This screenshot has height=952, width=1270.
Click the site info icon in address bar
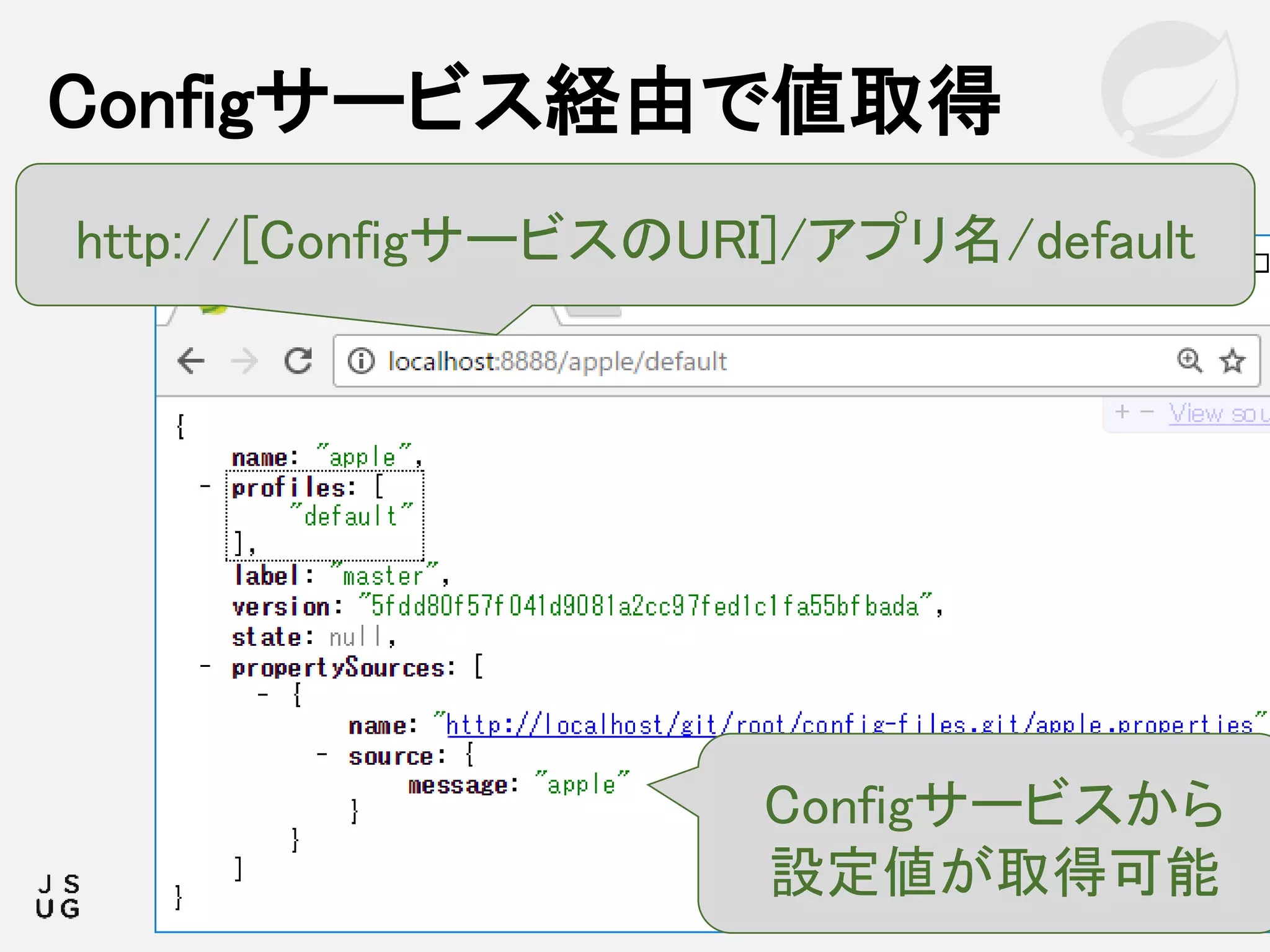(361, 361)
